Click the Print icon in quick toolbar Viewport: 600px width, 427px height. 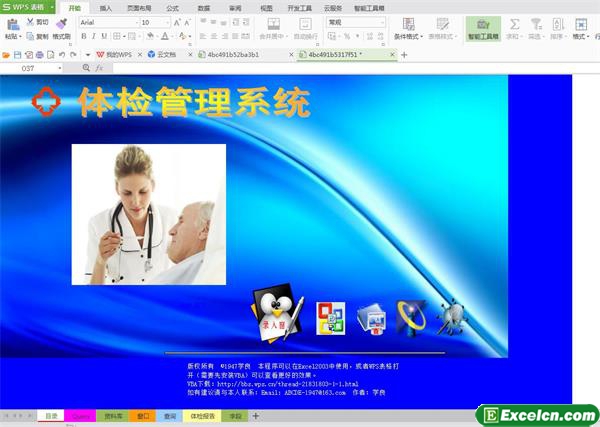tap(39, 55)
